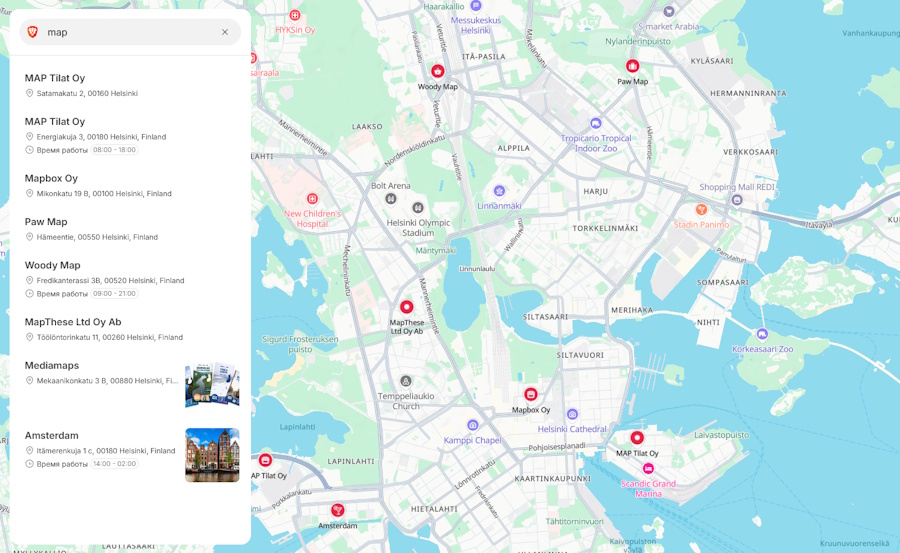This screenshot has height=553, width=900.
Task: Click the HERMANNINRANTA district label
Action: tap(748, 93)
